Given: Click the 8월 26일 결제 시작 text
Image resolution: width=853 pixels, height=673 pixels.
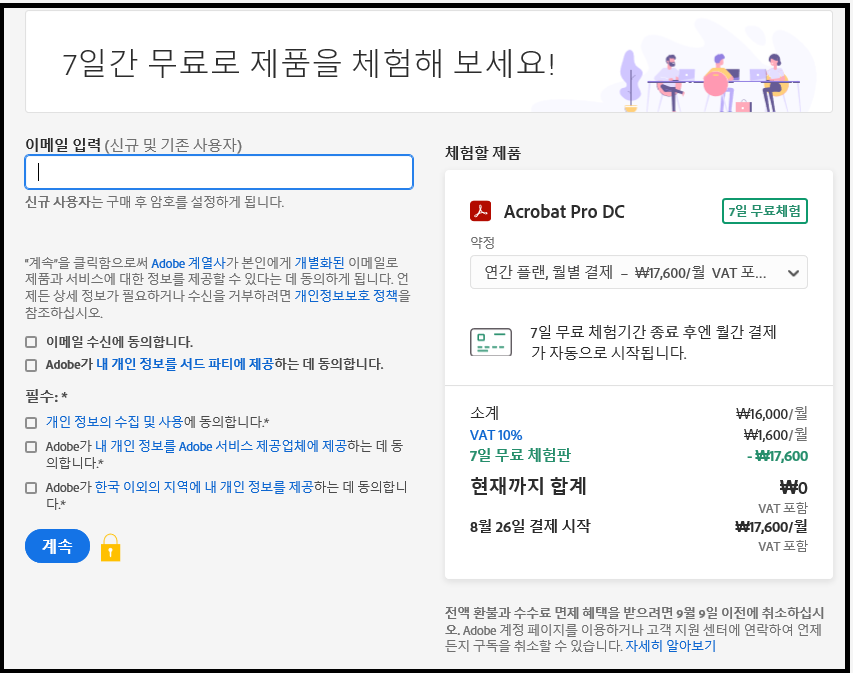Looking at the screenshot, I should (x=530, y=526).
